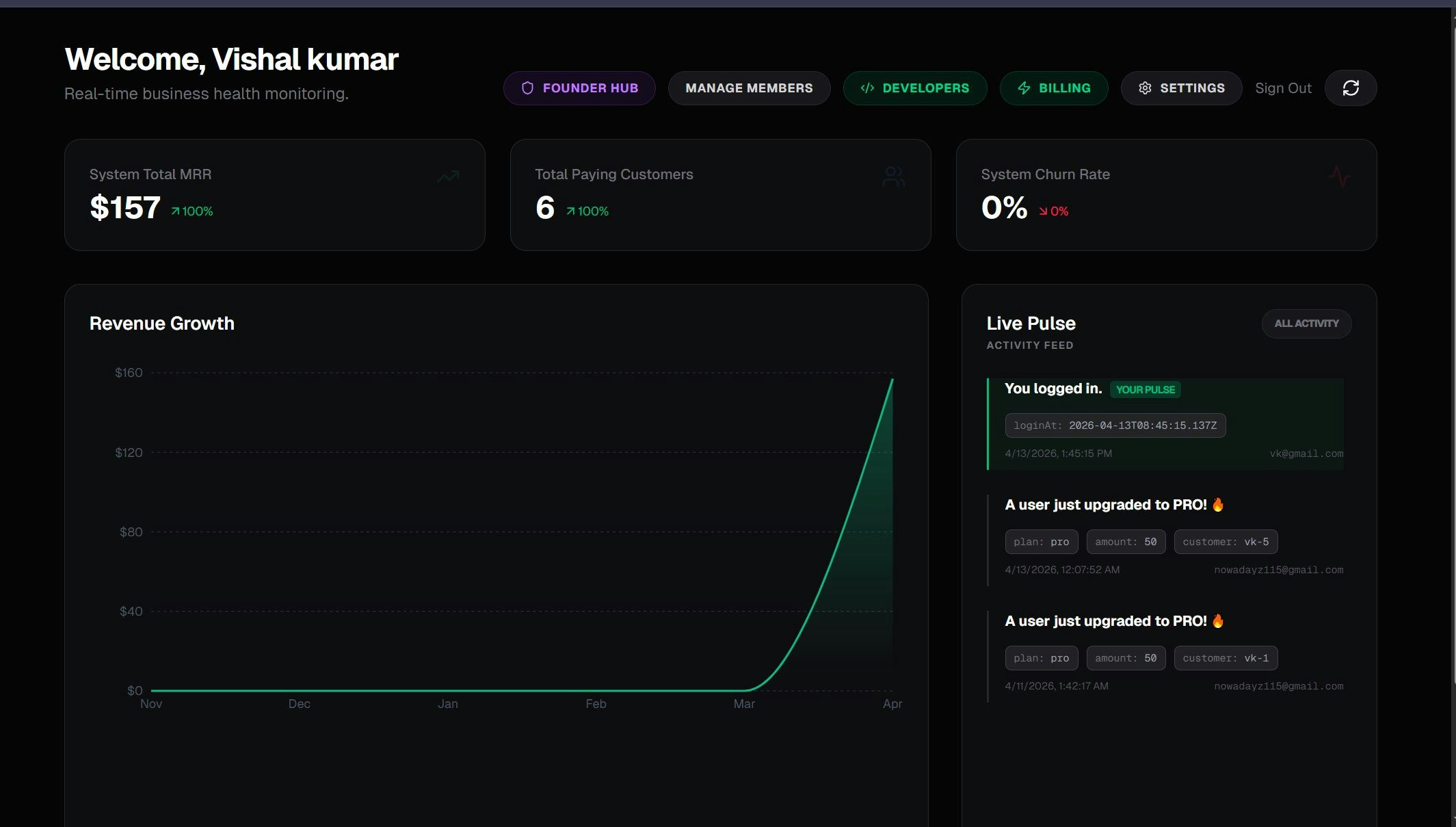Sign Out of the dashboard
This screenshot has height=827, width=1456.
(1284, 88)
